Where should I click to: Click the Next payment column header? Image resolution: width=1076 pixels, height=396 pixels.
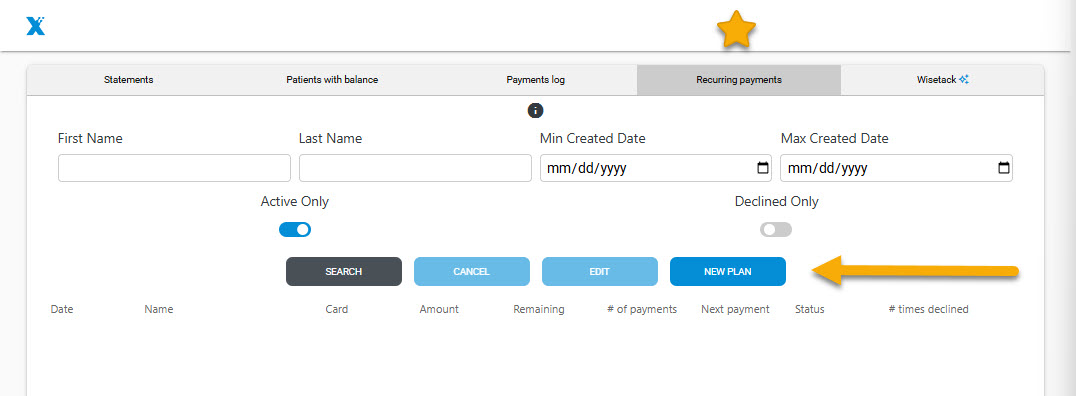(735, 310)
